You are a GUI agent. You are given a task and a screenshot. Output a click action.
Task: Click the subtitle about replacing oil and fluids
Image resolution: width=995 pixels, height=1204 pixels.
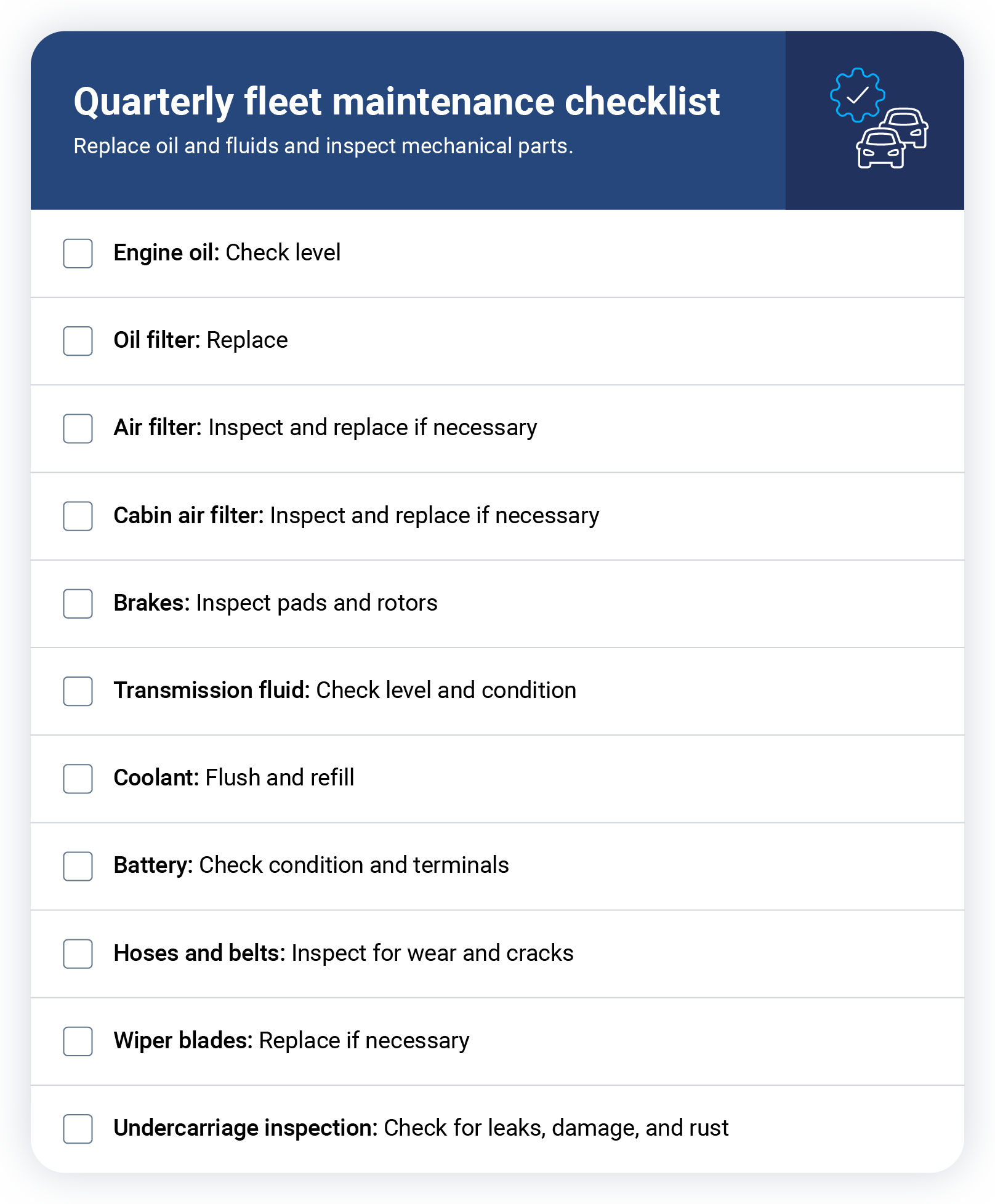323,146
